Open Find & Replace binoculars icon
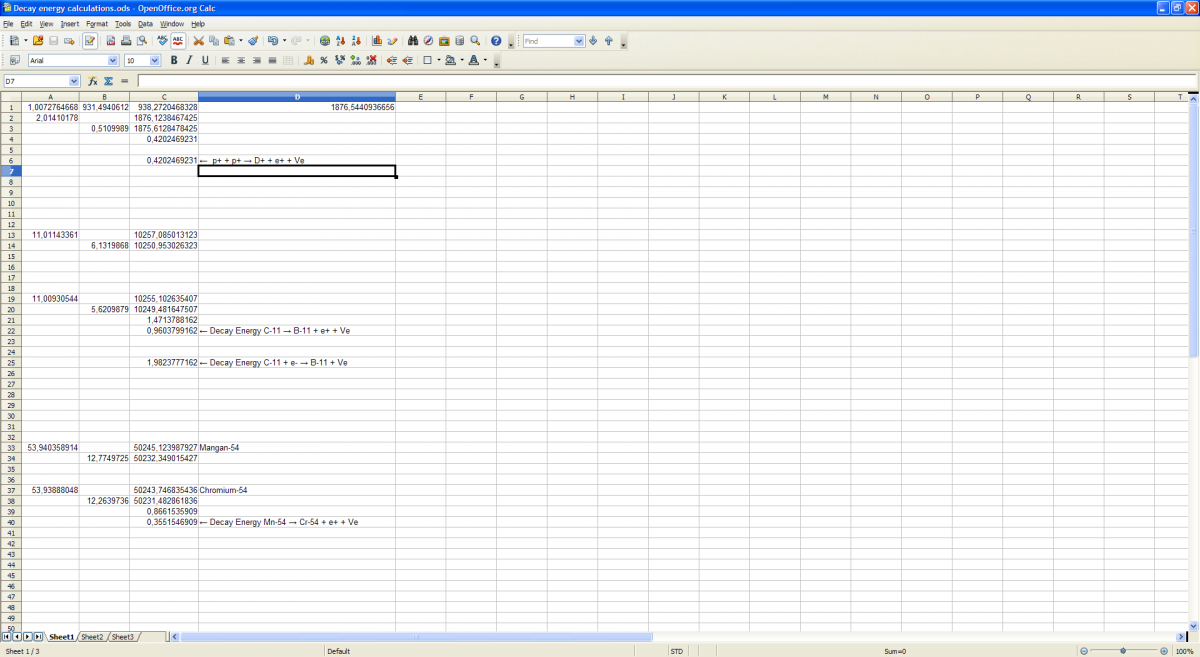The width and height of the screenshot is (1200, 657). 413,41
